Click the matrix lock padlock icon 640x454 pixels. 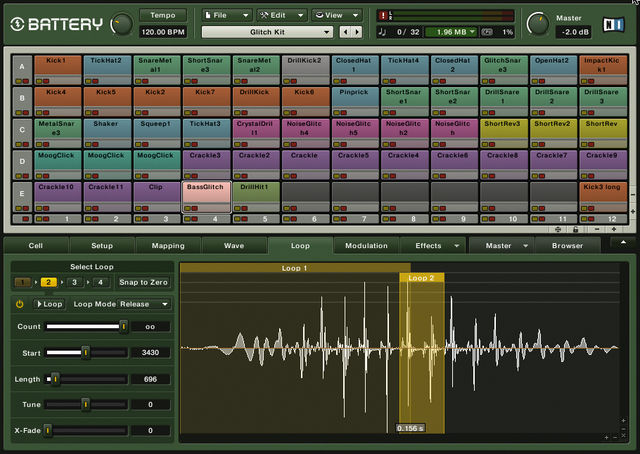[x=576, y=230]
